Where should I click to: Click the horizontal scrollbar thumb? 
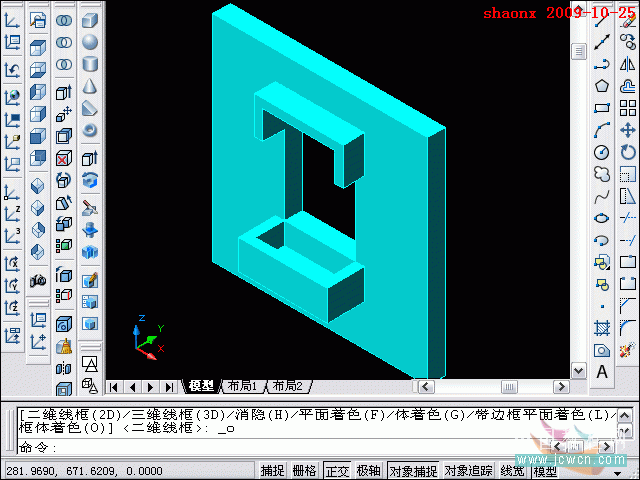(x=509, y=387)
